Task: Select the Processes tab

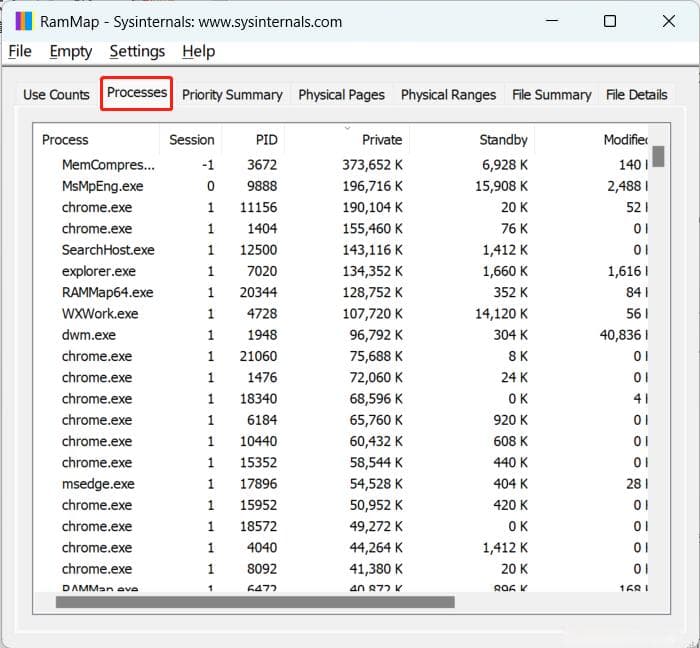Action: [x=137, y=93]
